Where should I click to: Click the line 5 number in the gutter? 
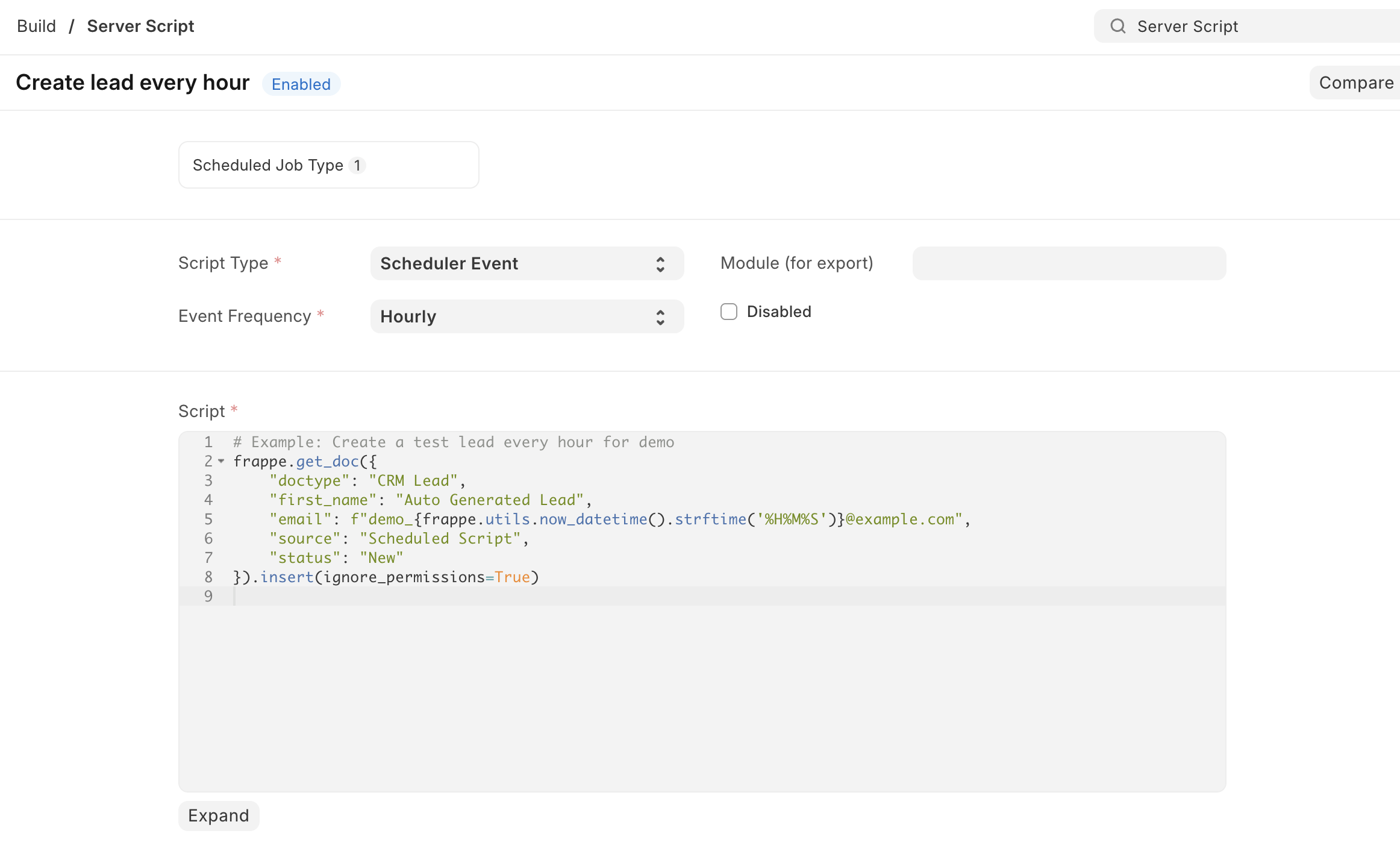click(x=208, y=520)
